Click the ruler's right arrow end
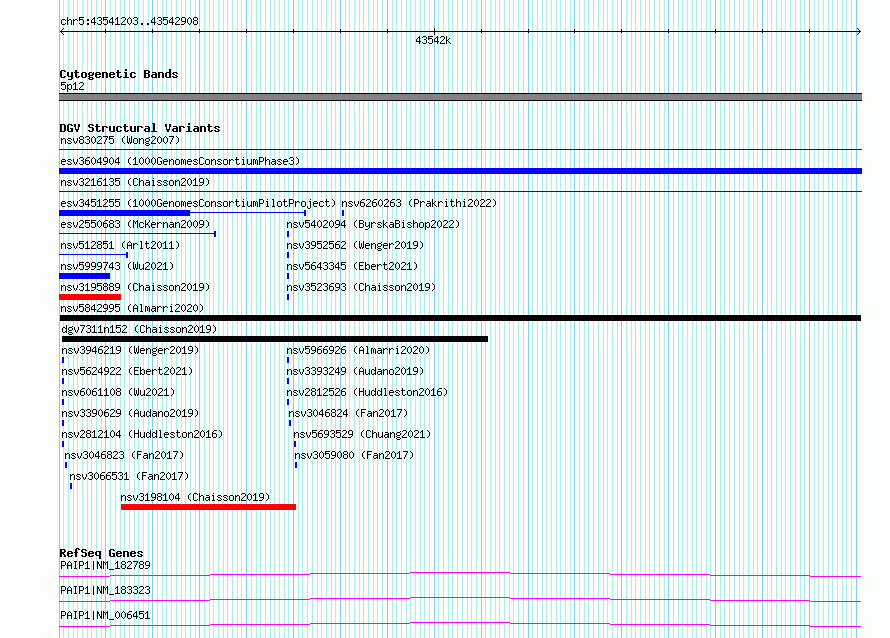 858,32
